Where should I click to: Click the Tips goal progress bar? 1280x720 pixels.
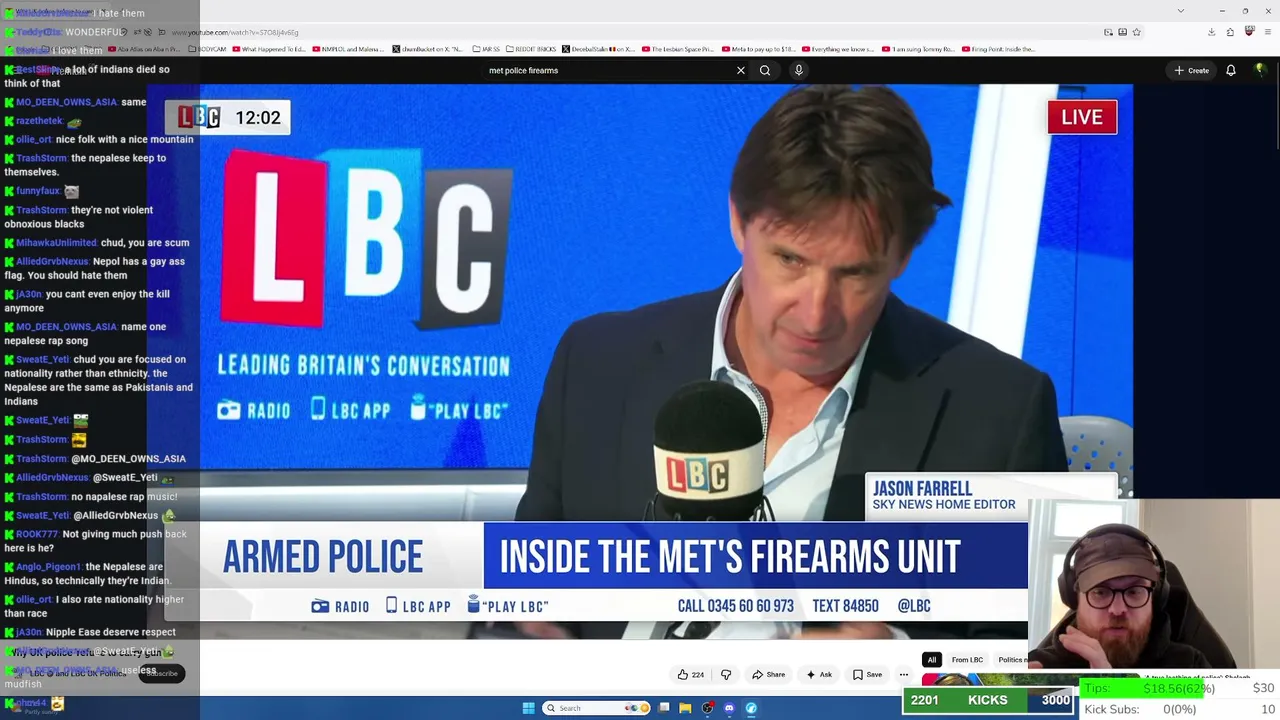pos(1180,688)
